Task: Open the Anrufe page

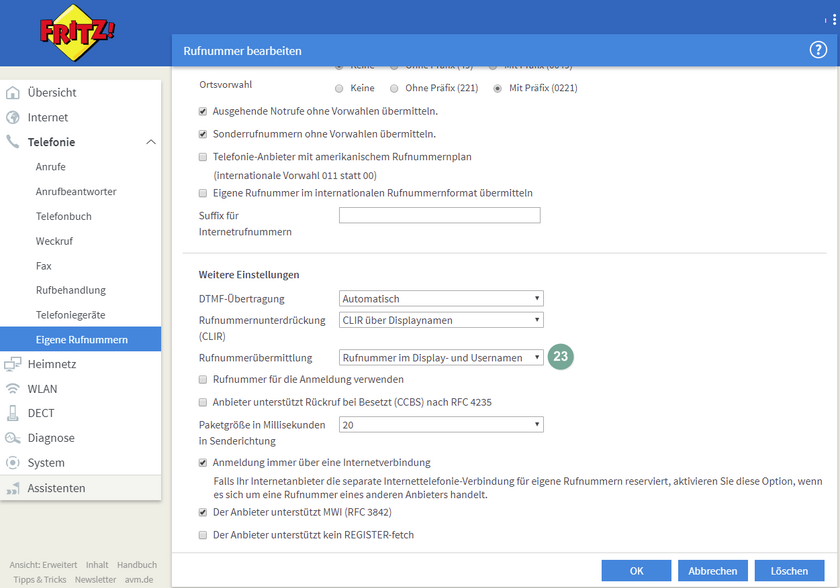Action: click(51, 167)
